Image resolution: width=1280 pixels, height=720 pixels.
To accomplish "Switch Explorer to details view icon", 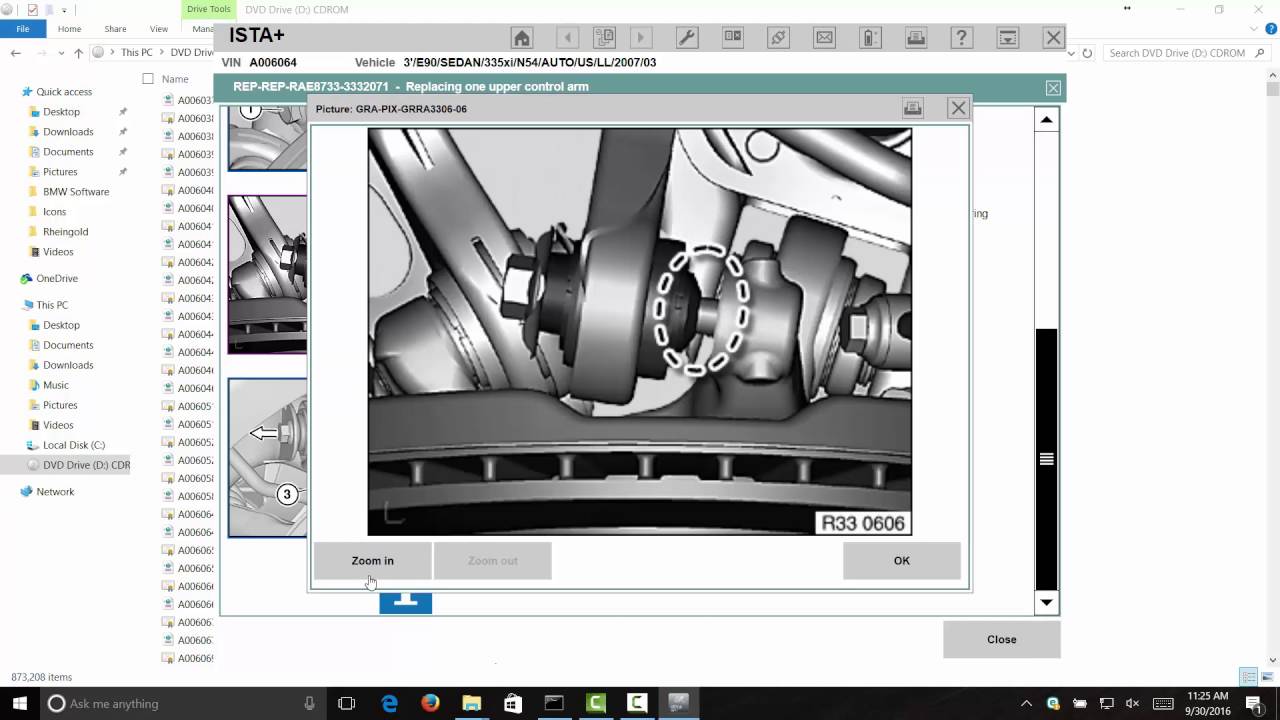I will coord(1247,677).
